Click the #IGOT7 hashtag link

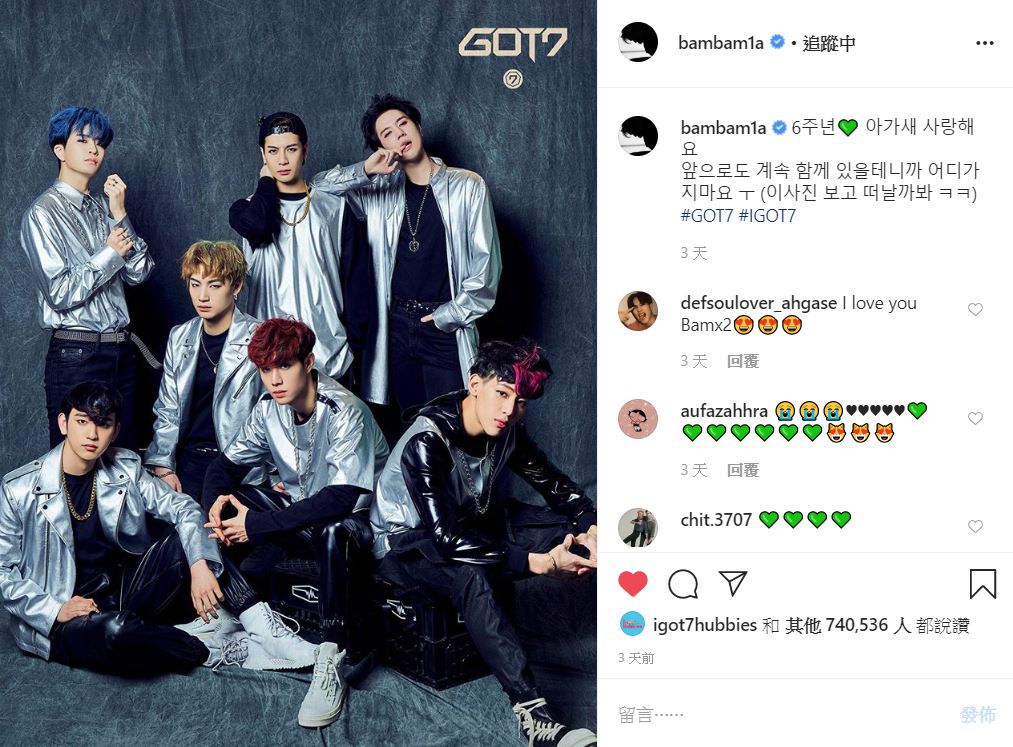[x=767, y=215]
